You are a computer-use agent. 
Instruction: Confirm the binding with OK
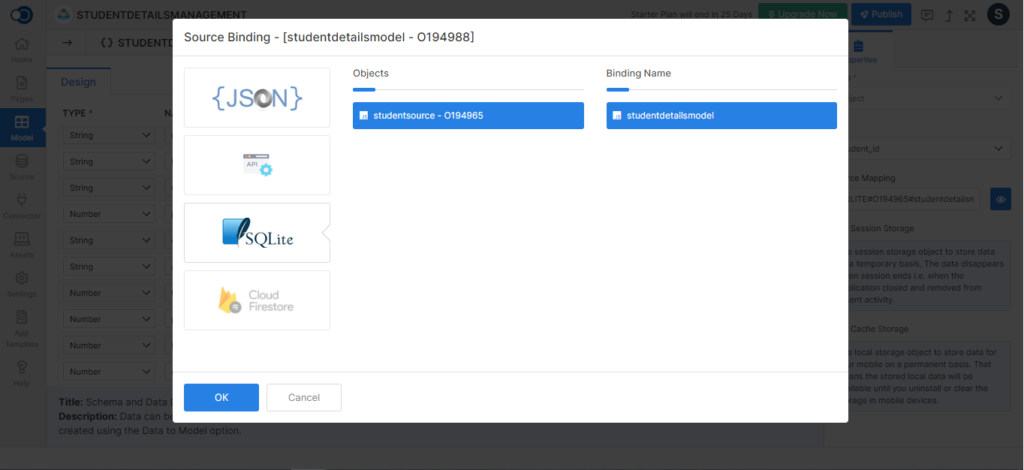221,398
